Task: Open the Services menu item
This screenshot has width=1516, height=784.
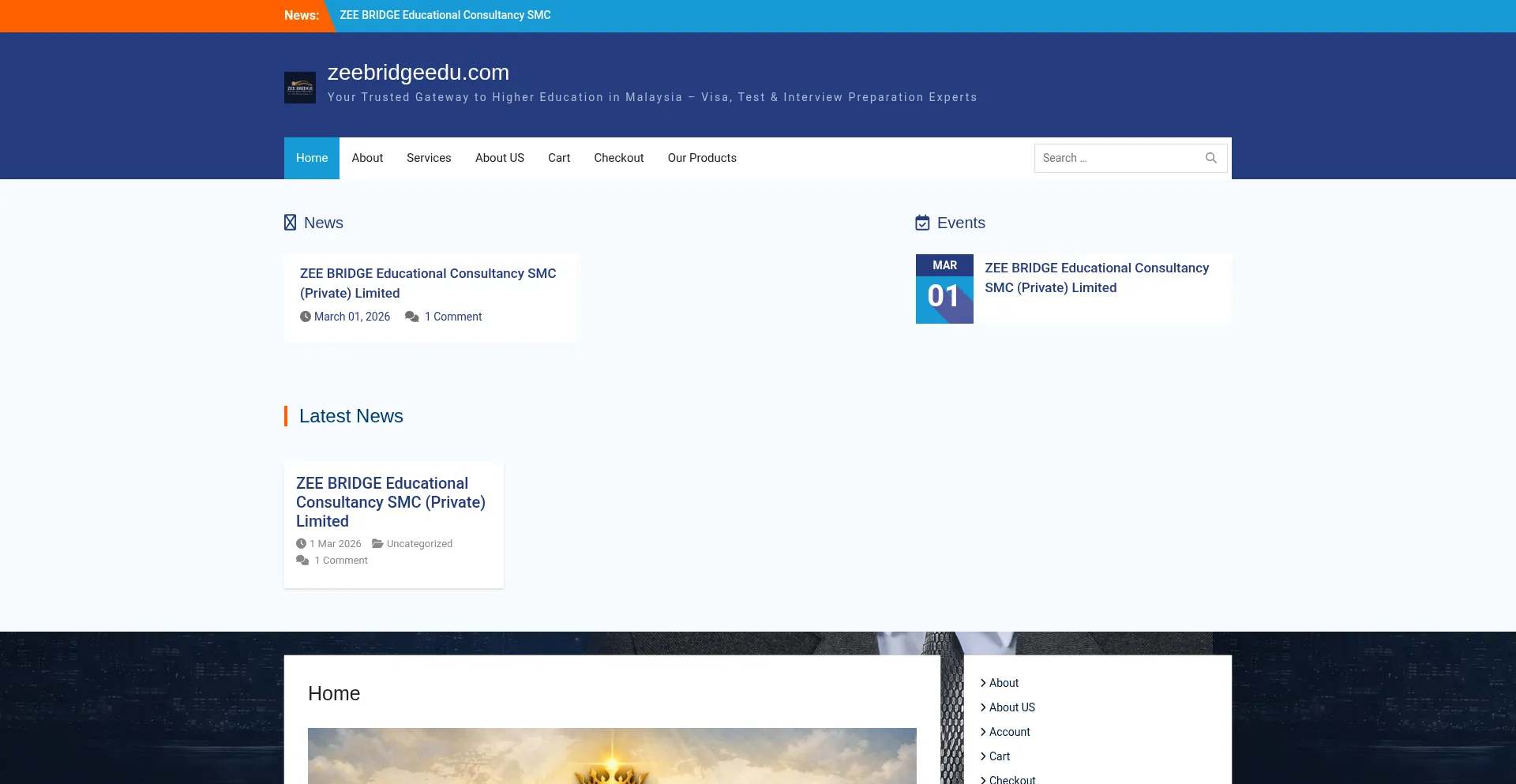Action: click(x=429, y=158)
